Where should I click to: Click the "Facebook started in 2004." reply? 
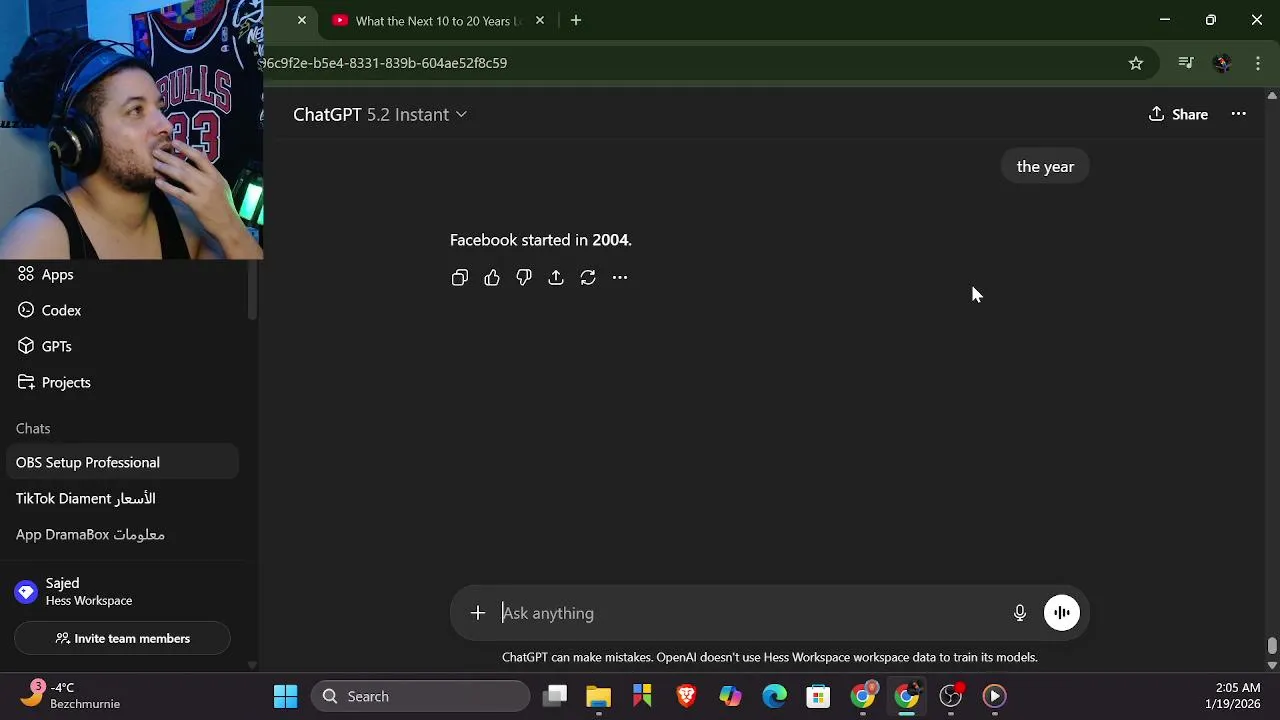click(541, 240)
